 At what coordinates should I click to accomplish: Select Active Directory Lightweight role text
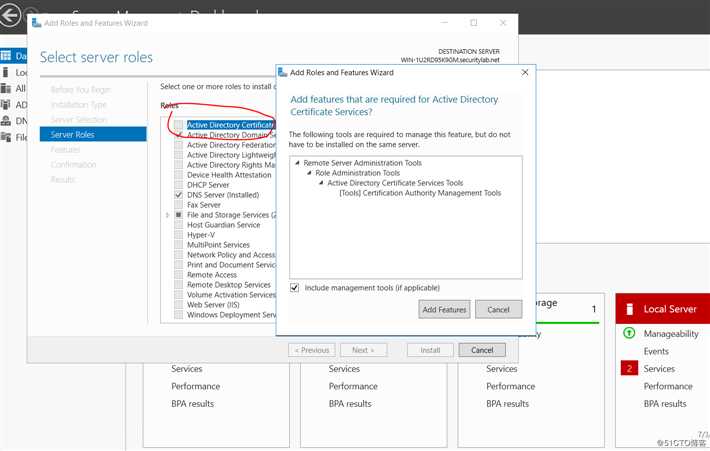pos(231,155)
